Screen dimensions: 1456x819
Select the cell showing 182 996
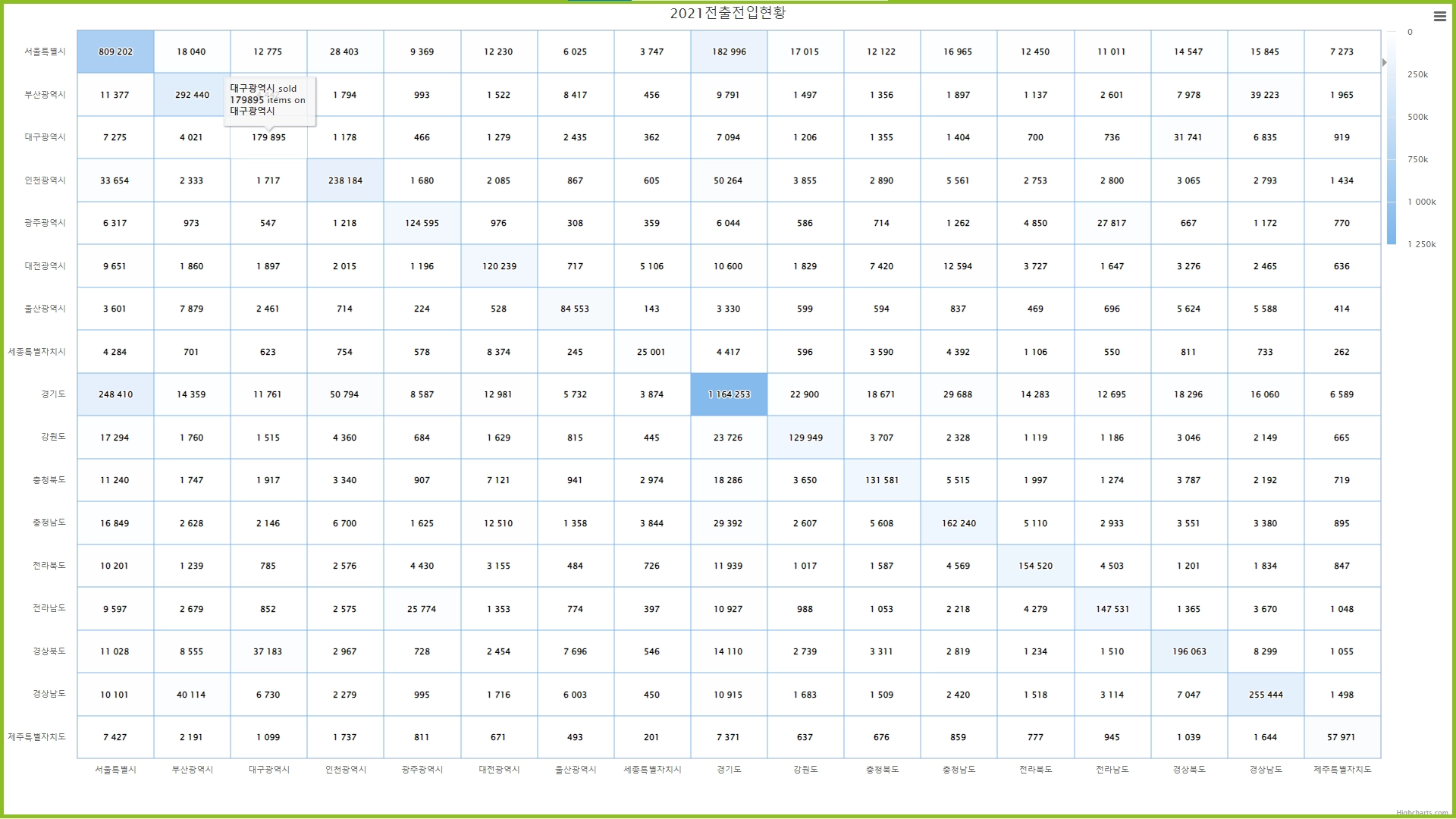[729, 52]
